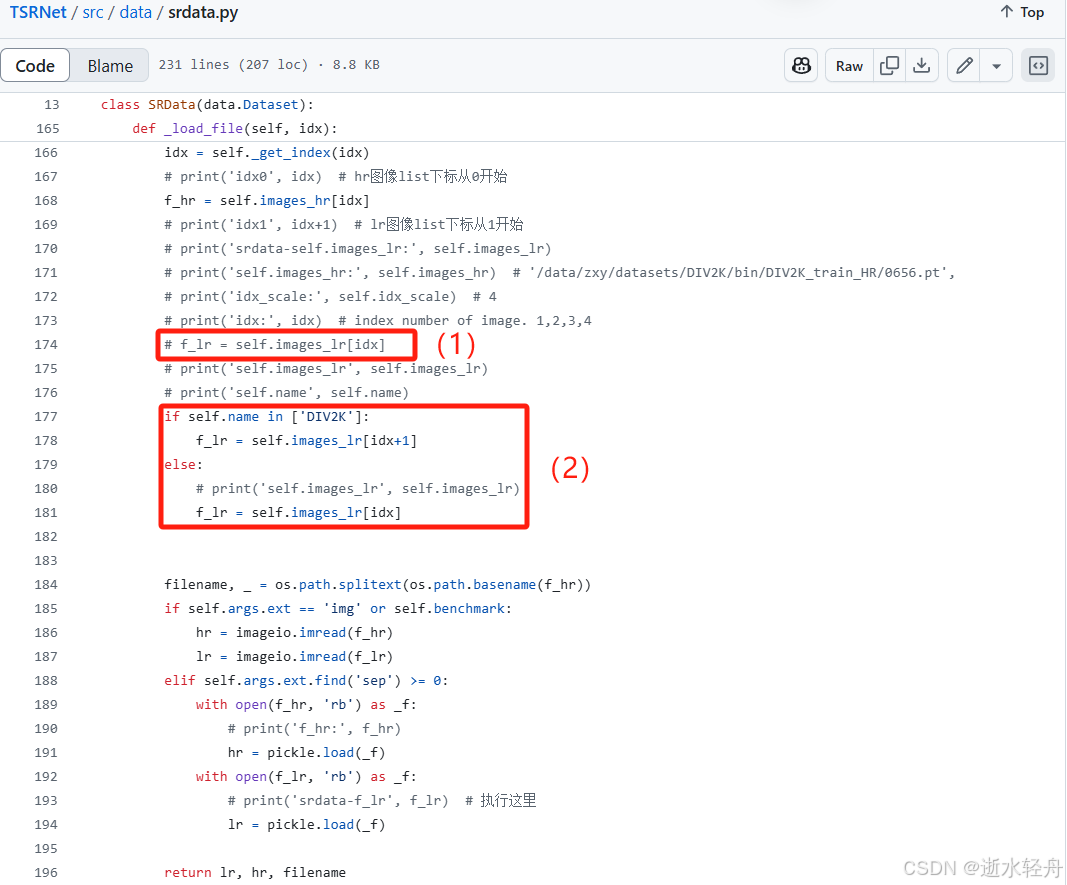Select line number 196 with return statement
The height and width of the screenshot is (885, 1067).
45,872
